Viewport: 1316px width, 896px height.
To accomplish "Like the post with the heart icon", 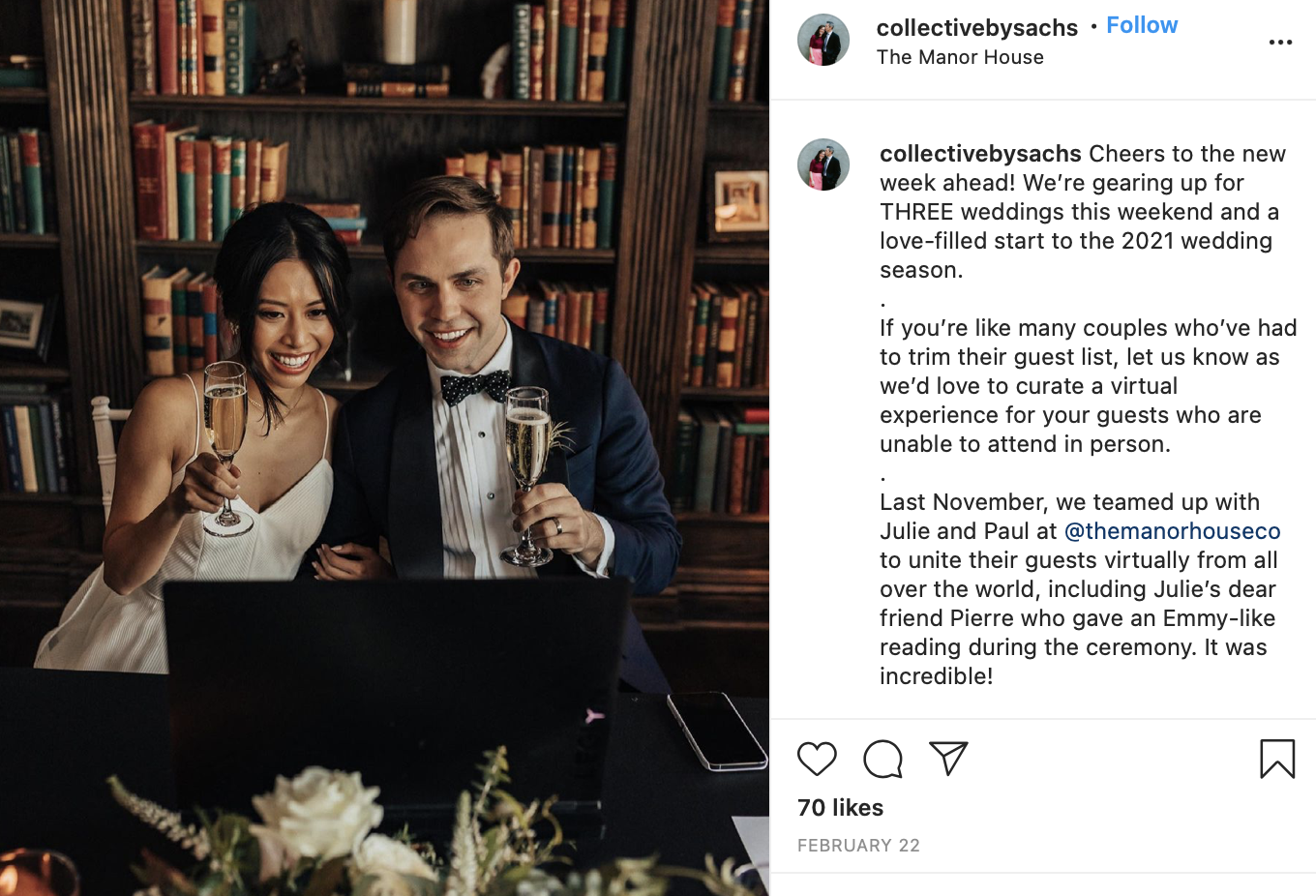I will [x=817, y=759].
